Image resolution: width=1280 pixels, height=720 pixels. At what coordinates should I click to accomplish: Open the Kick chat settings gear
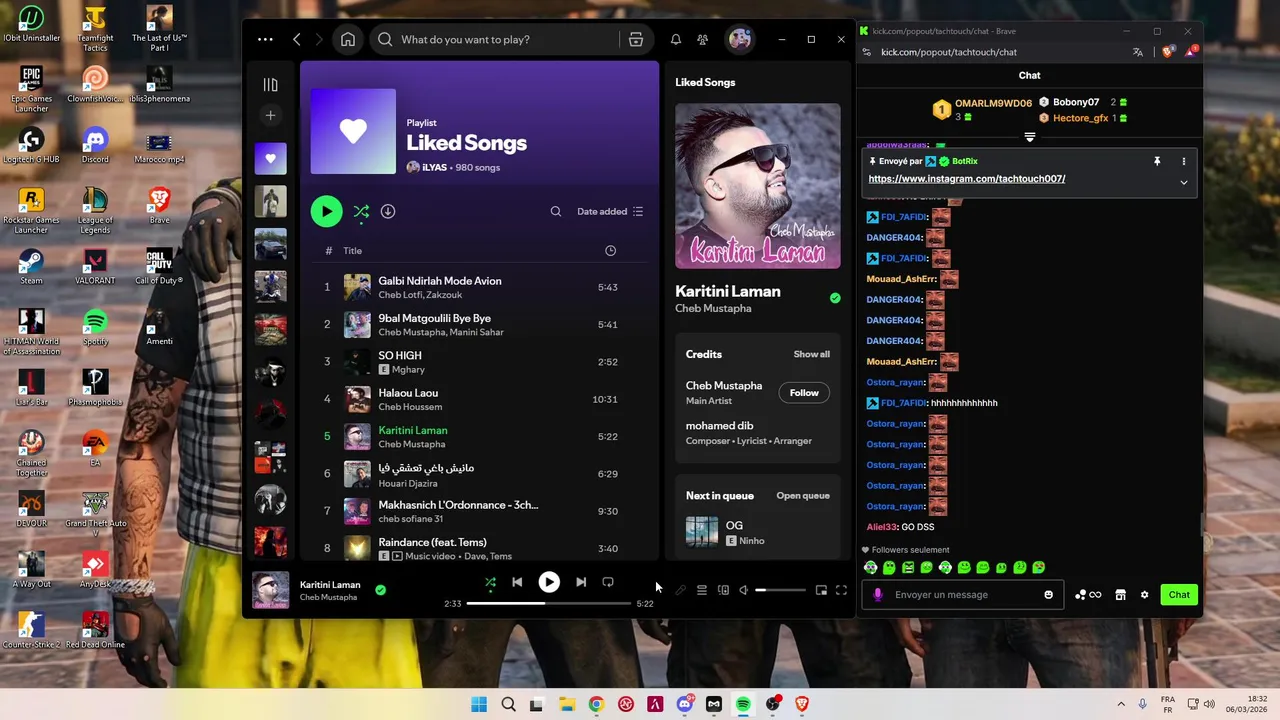pyautogui.click(x=1145, y=595)
